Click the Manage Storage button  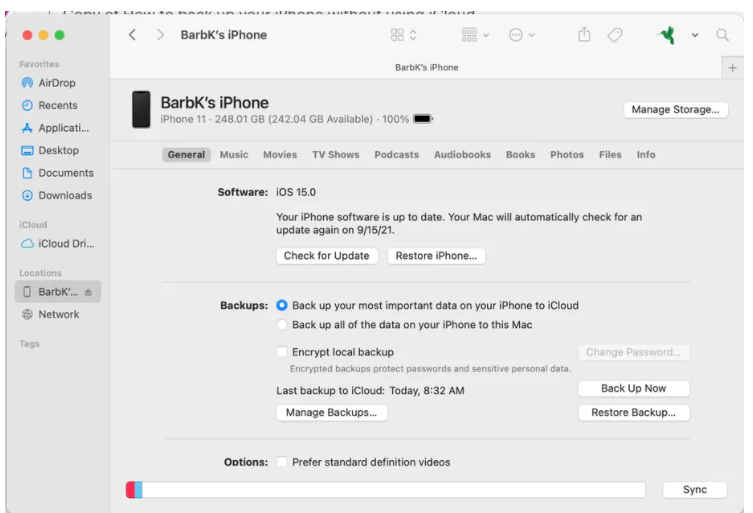[675, 110]
